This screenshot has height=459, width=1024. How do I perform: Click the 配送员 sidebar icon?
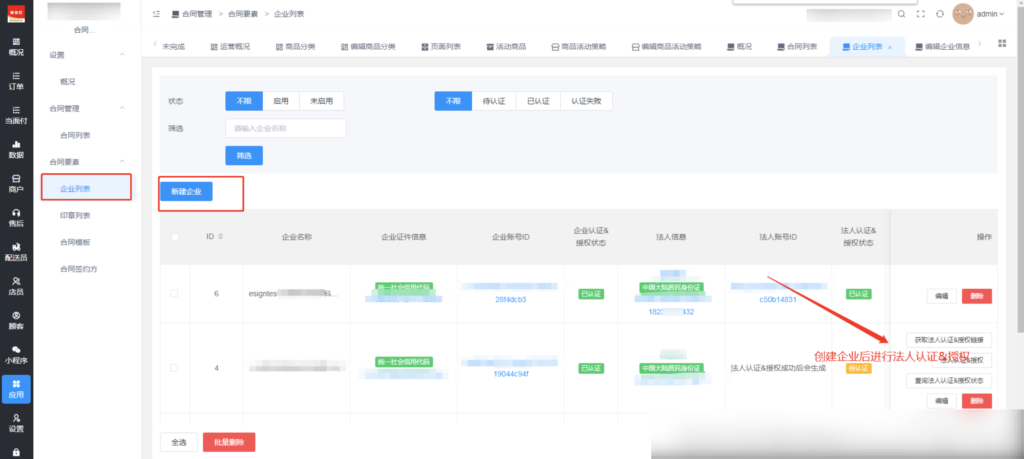[x=16, y=251]
